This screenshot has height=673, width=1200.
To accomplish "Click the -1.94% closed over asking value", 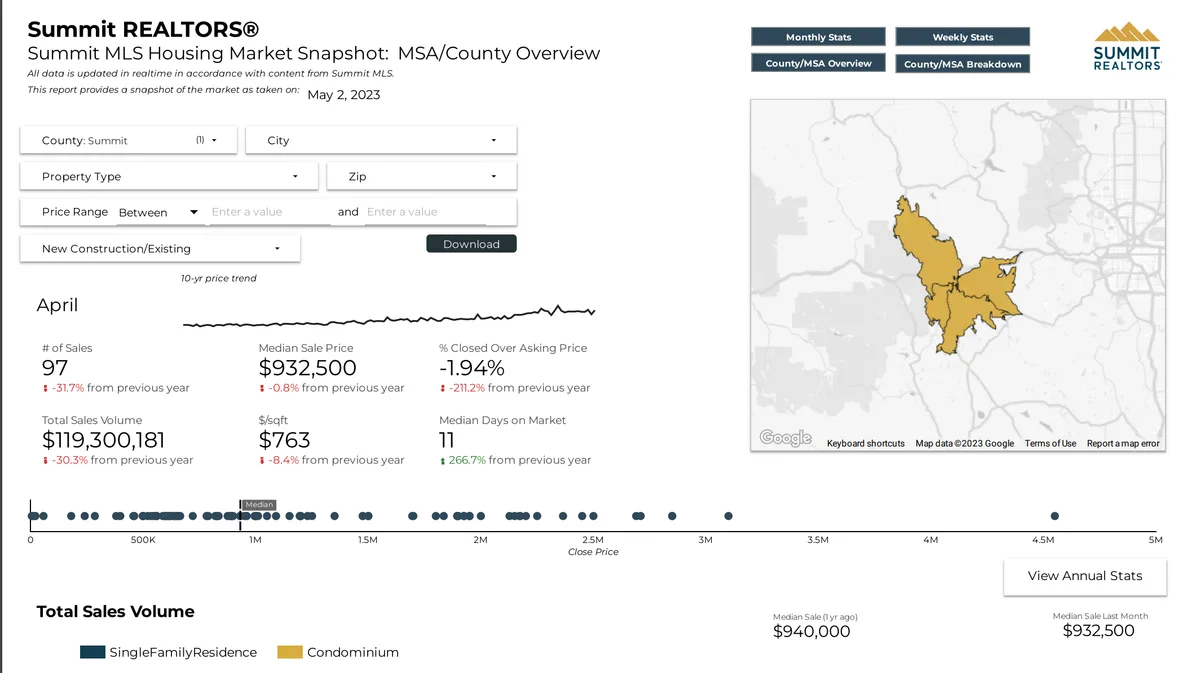I will pyautogui.click(x=471, y=368).
